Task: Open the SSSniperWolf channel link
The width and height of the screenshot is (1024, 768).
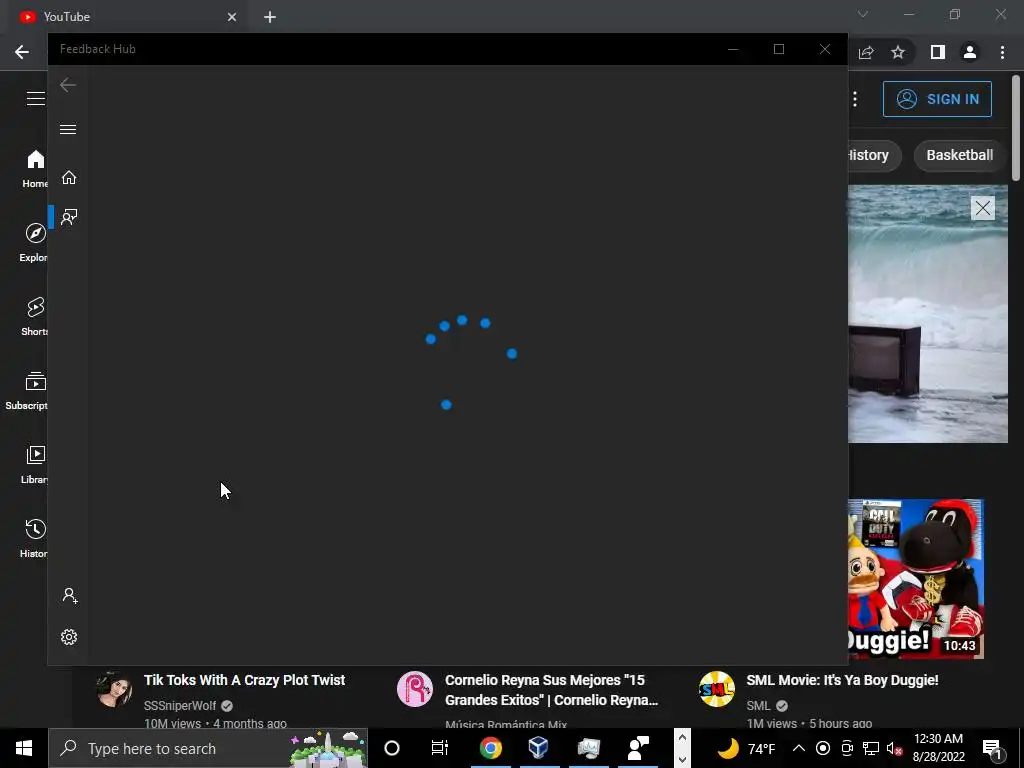Action: [180, 706]
